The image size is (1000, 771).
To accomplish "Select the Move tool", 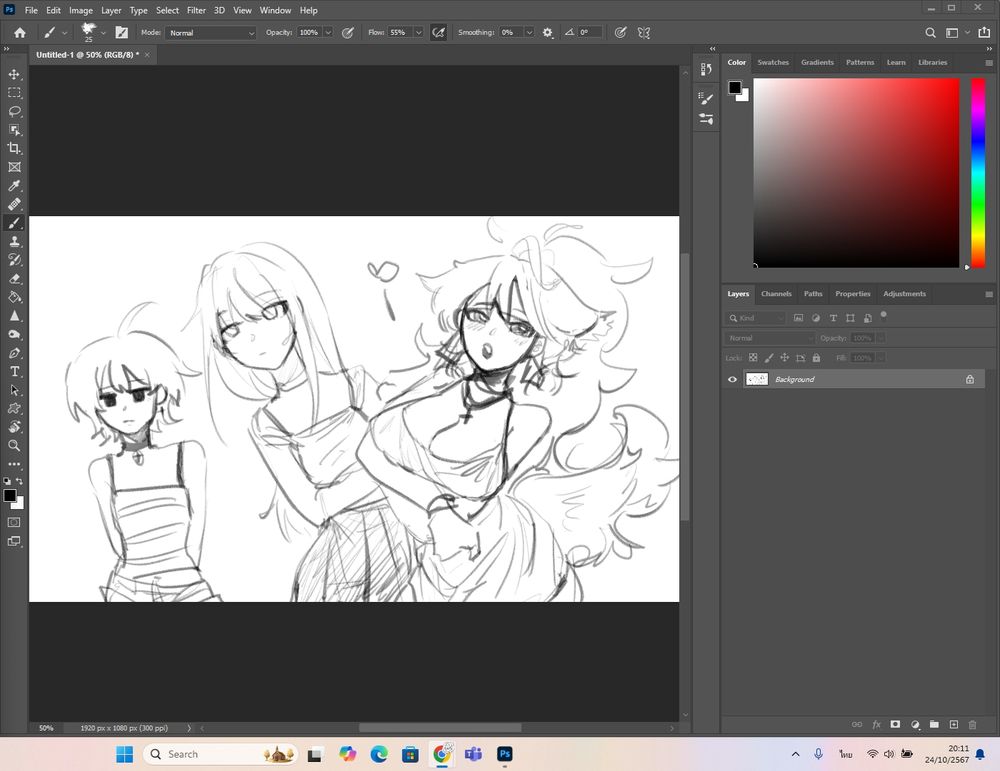I will click(14, 74).
